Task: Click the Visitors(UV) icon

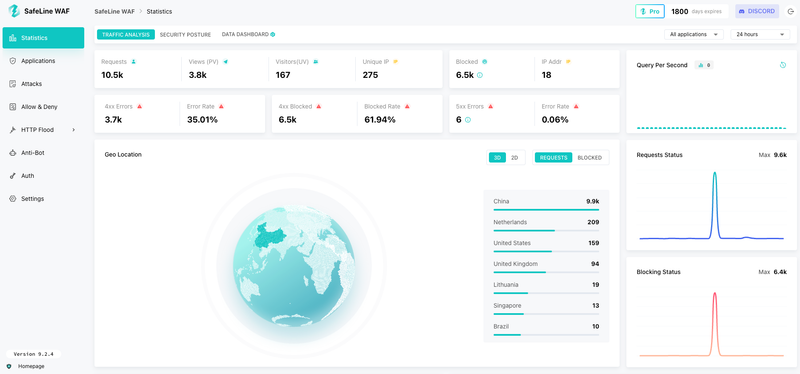Action: click(315, 62)
